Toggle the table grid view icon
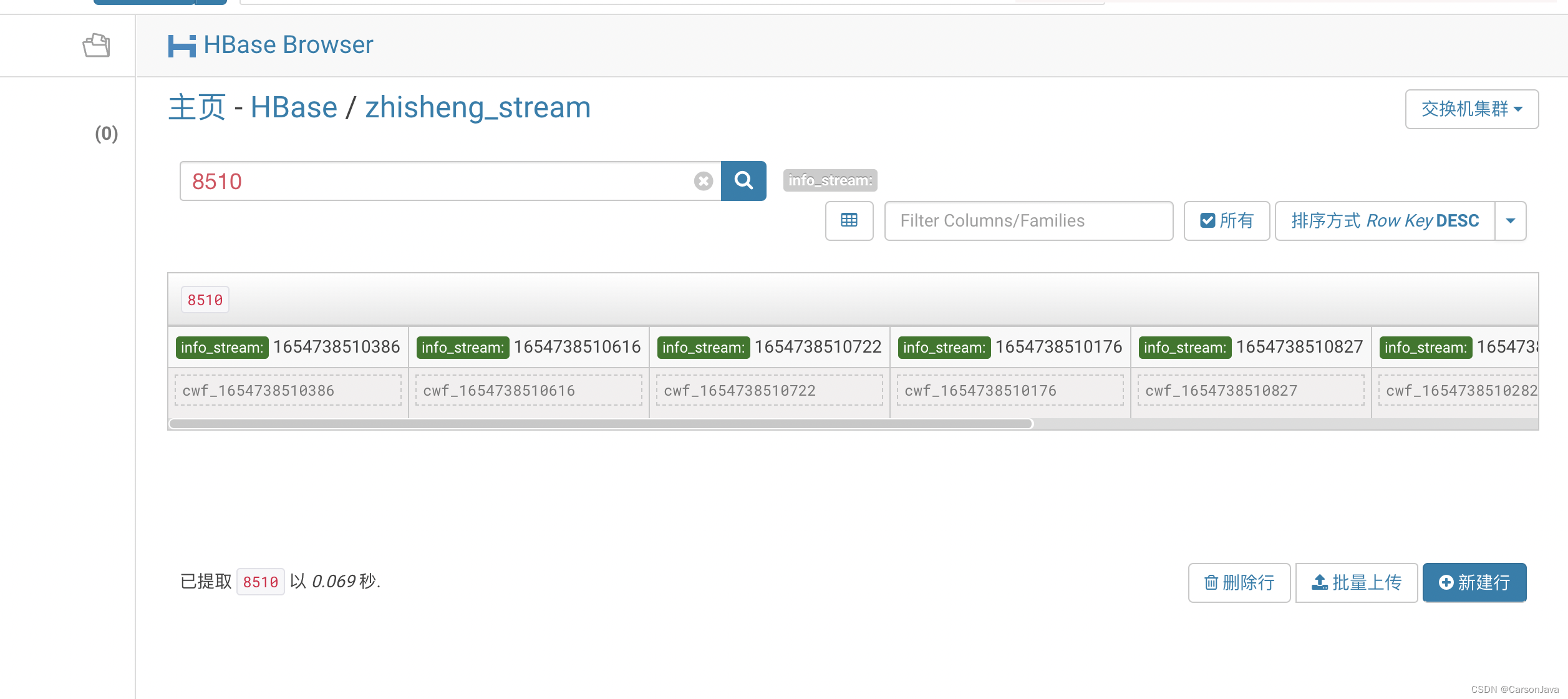 click(x=849, y=220)
